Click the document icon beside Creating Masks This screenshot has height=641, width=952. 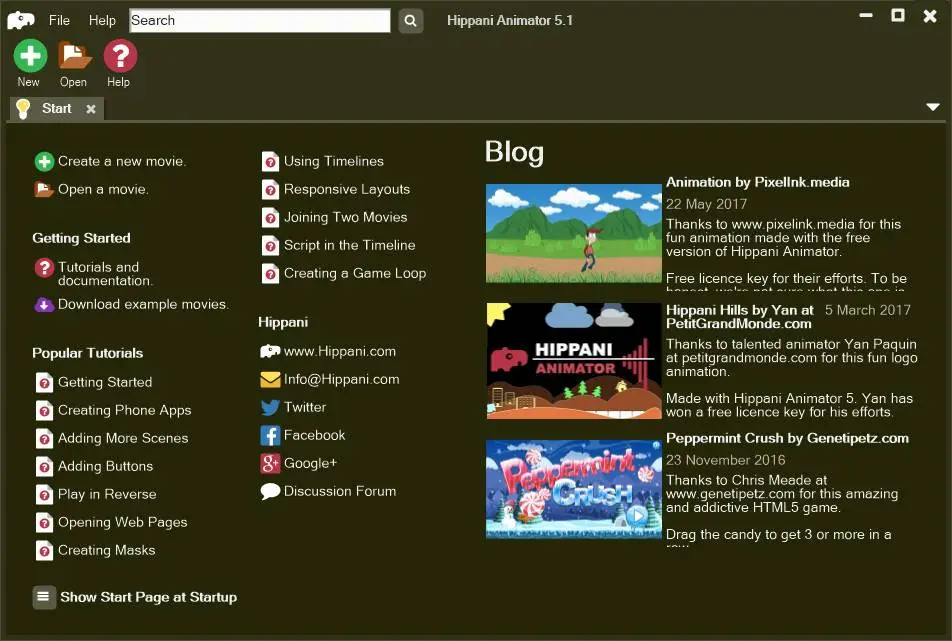pos(44,551)
